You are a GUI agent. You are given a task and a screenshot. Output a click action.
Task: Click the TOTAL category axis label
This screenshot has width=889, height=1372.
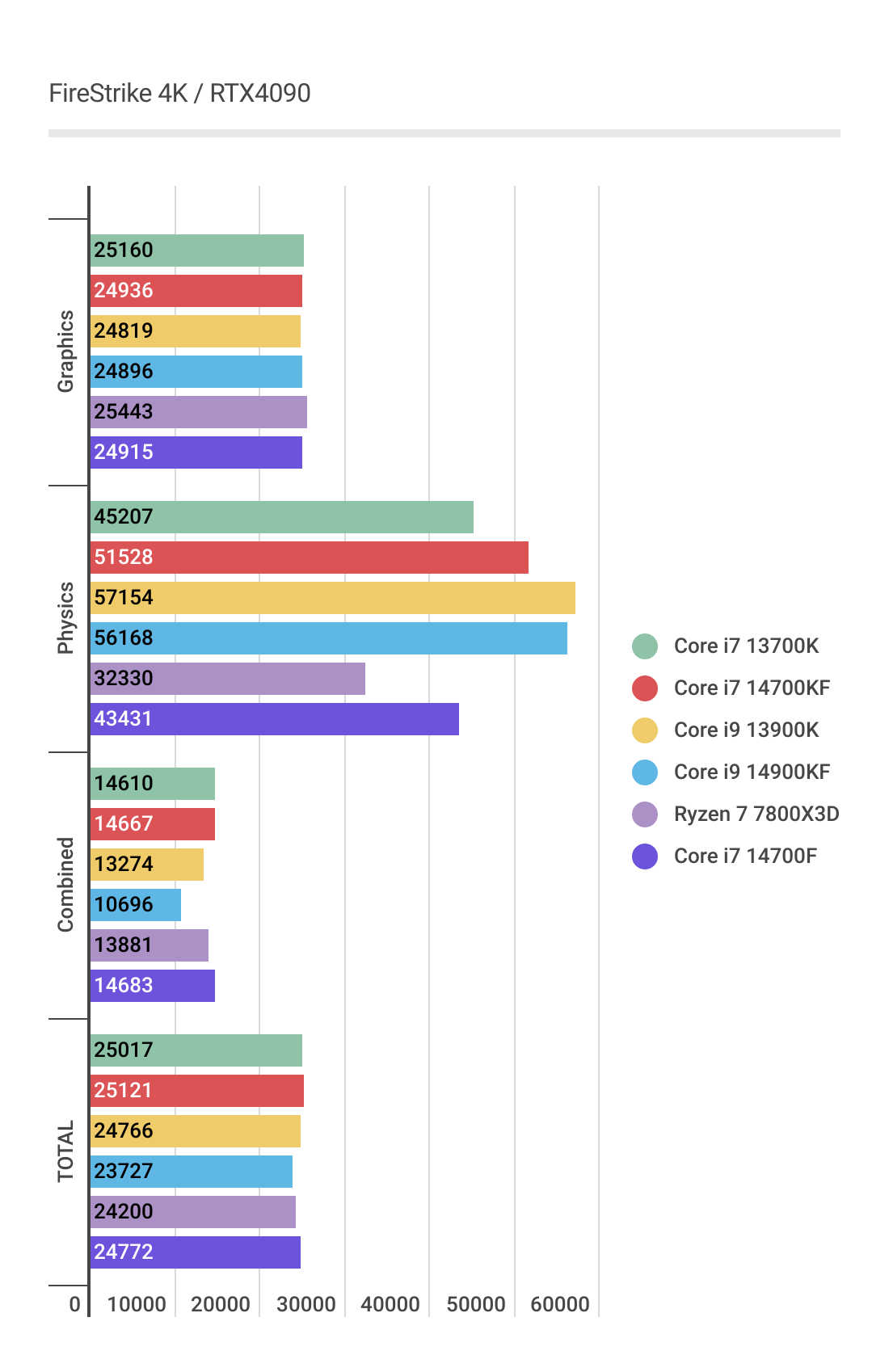65,1151
